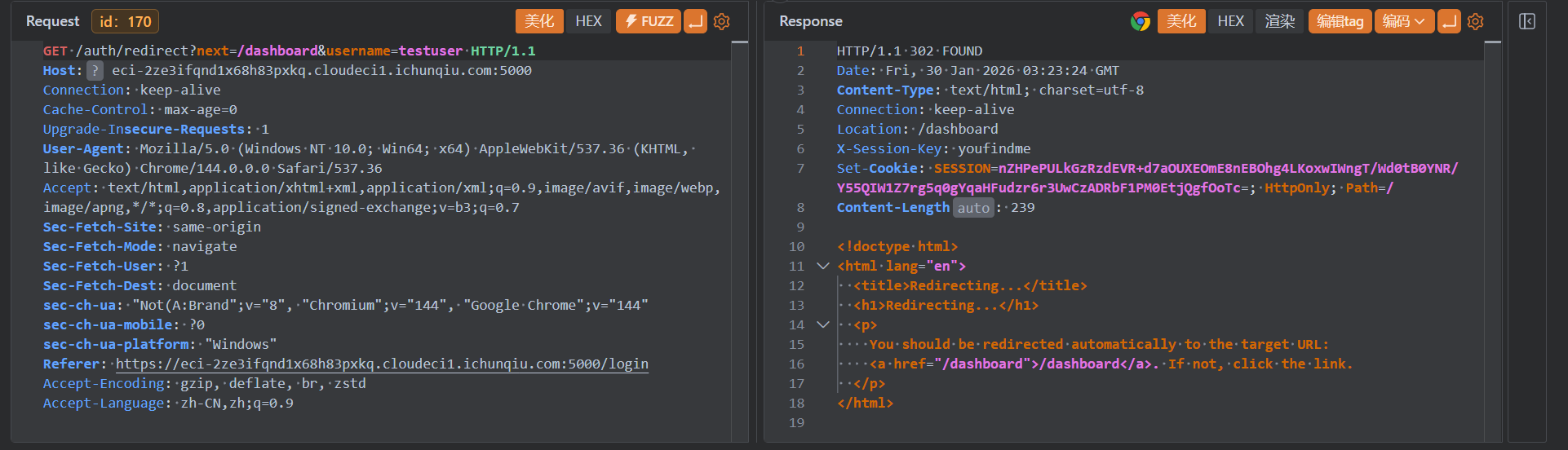The image size is (1568, 450).
Task: Click the <!doctype html> line
Action: tap(897, 246)
